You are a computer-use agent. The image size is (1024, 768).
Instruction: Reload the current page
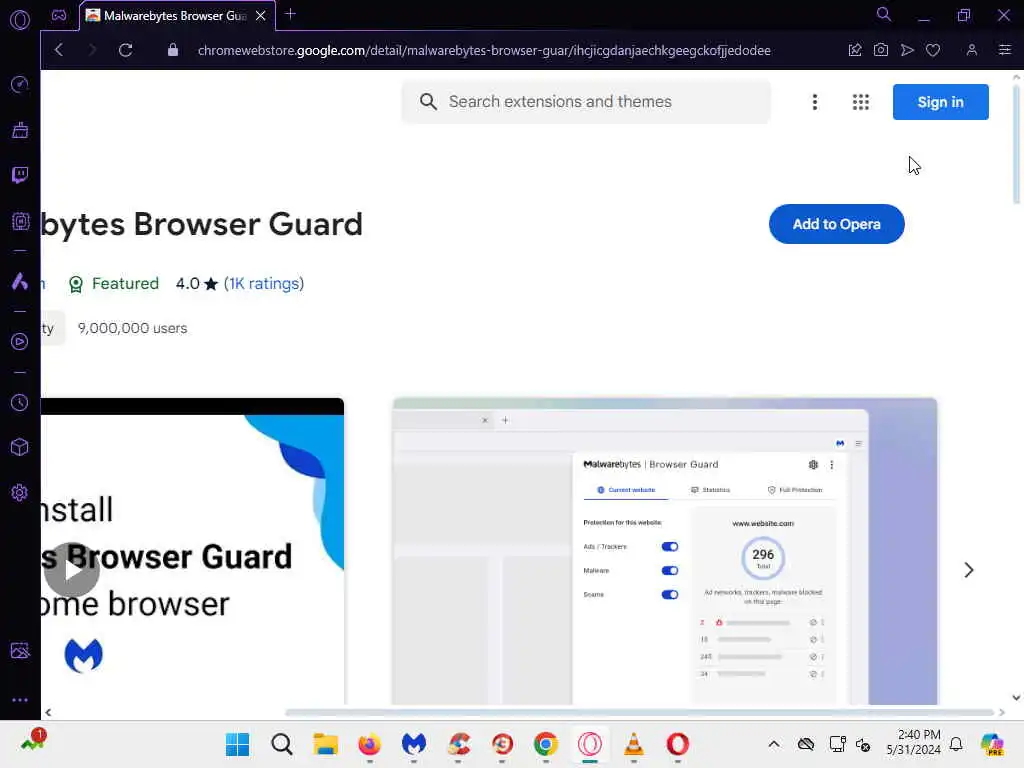pyautogui.click(x=126, y=50)
